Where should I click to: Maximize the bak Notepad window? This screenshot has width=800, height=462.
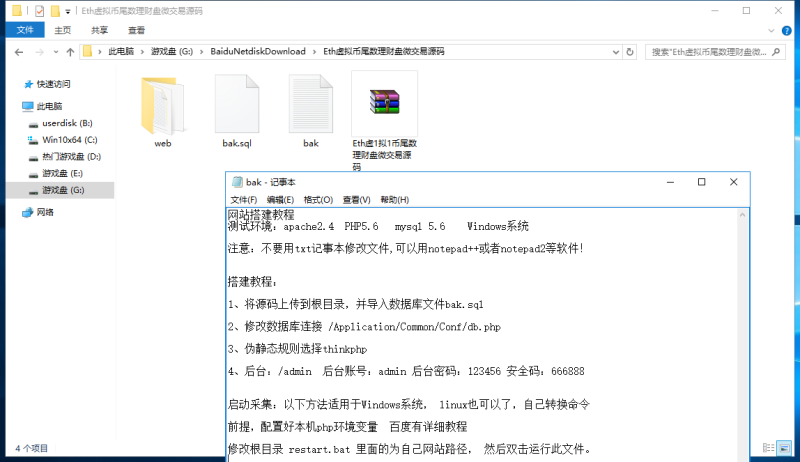click(702, 182)
